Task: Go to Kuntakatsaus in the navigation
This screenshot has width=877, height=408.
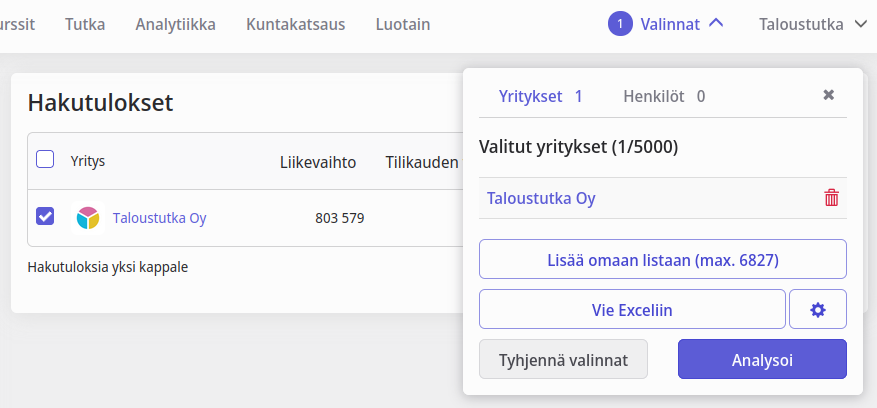Action: 295,24
